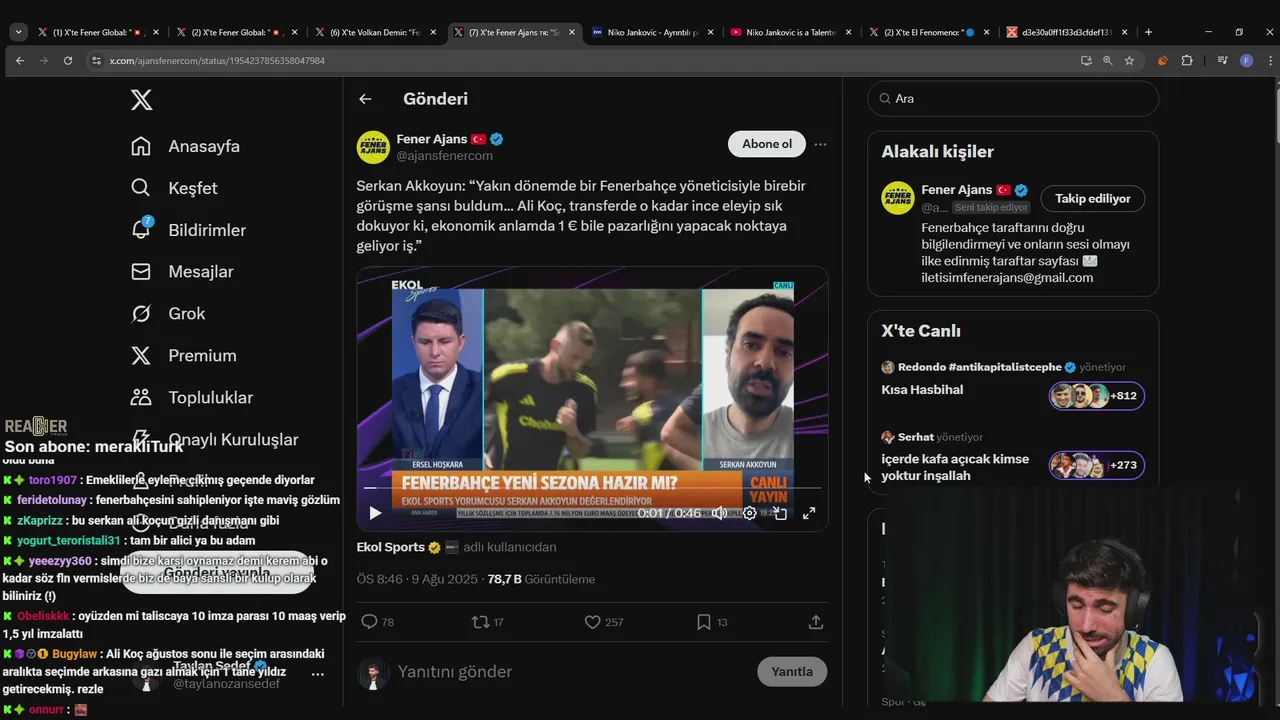Switch to first X'te Fener Global tab
This screenshot has width=1280, height=720.
pos(98,32)
